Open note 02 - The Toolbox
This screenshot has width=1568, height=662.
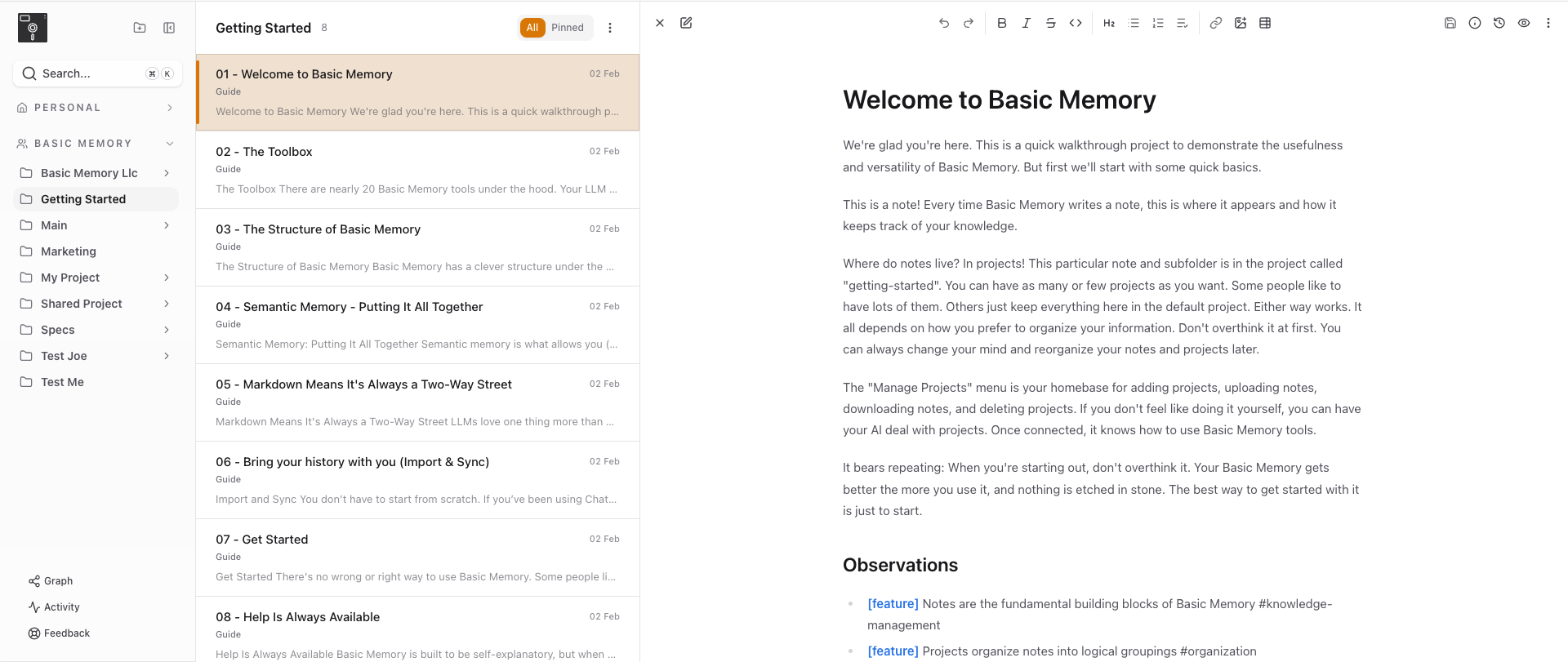pos(417,170)
